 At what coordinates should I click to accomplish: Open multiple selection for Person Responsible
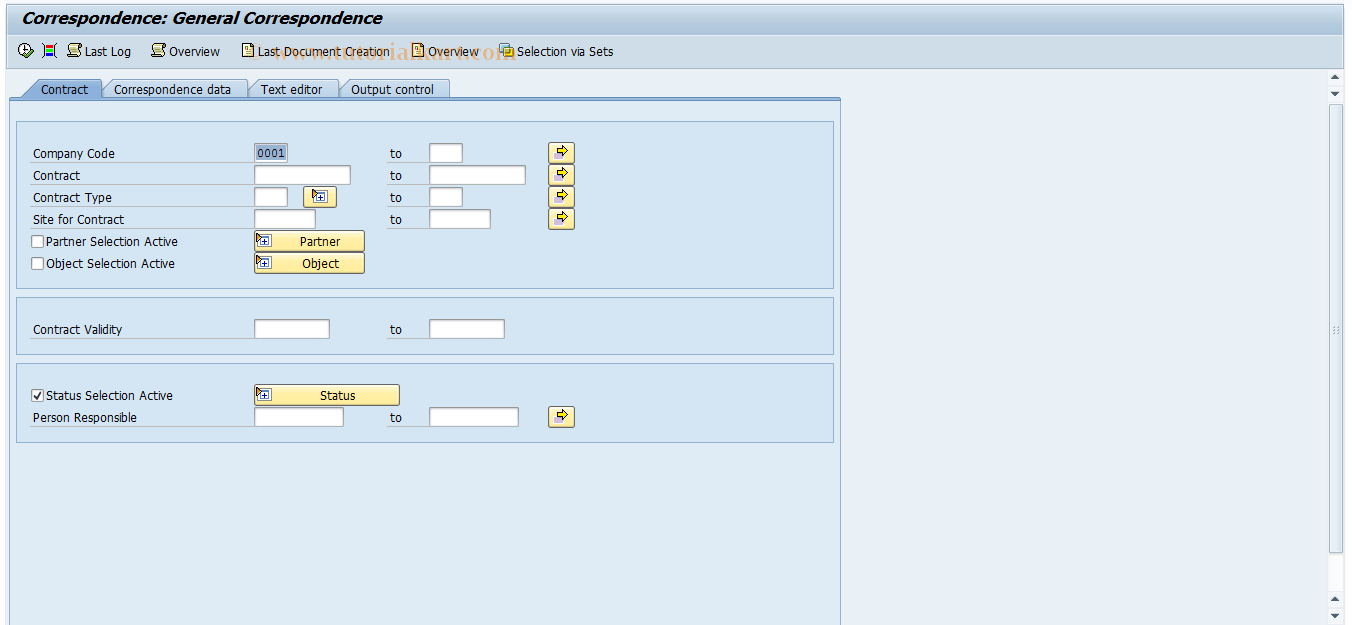pos(562,417)
